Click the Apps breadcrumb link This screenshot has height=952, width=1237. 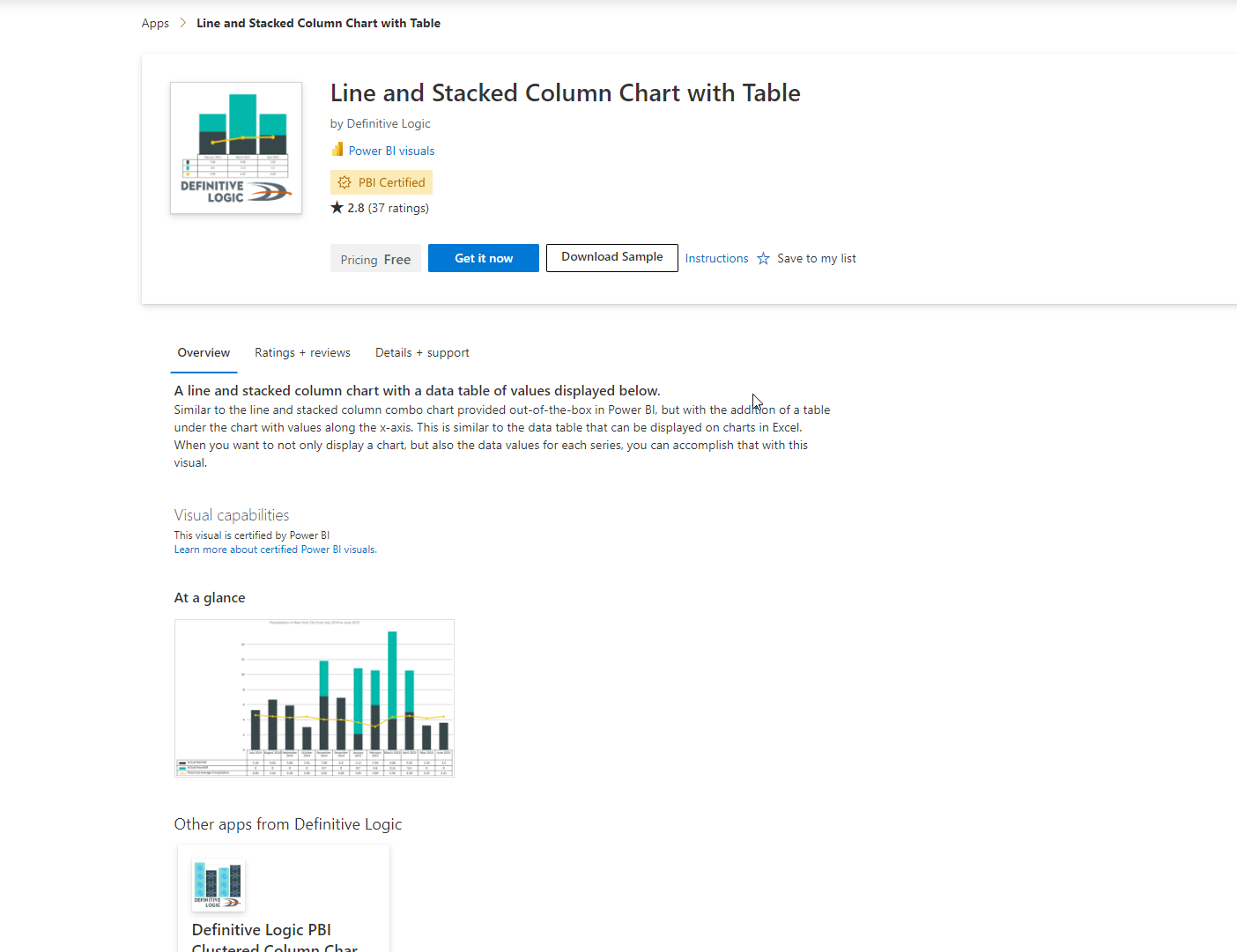tap(155, 23)
